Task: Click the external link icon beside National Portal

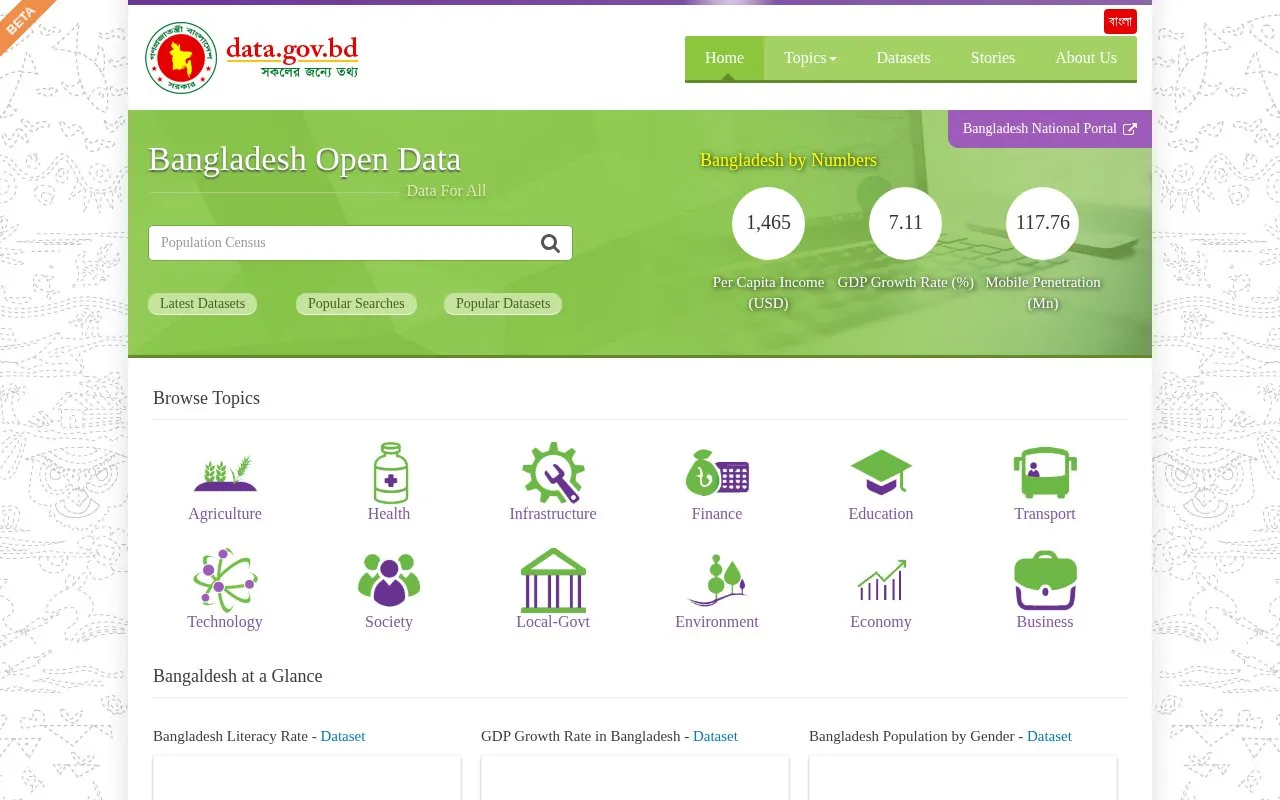Action: tap(1130, 129)
